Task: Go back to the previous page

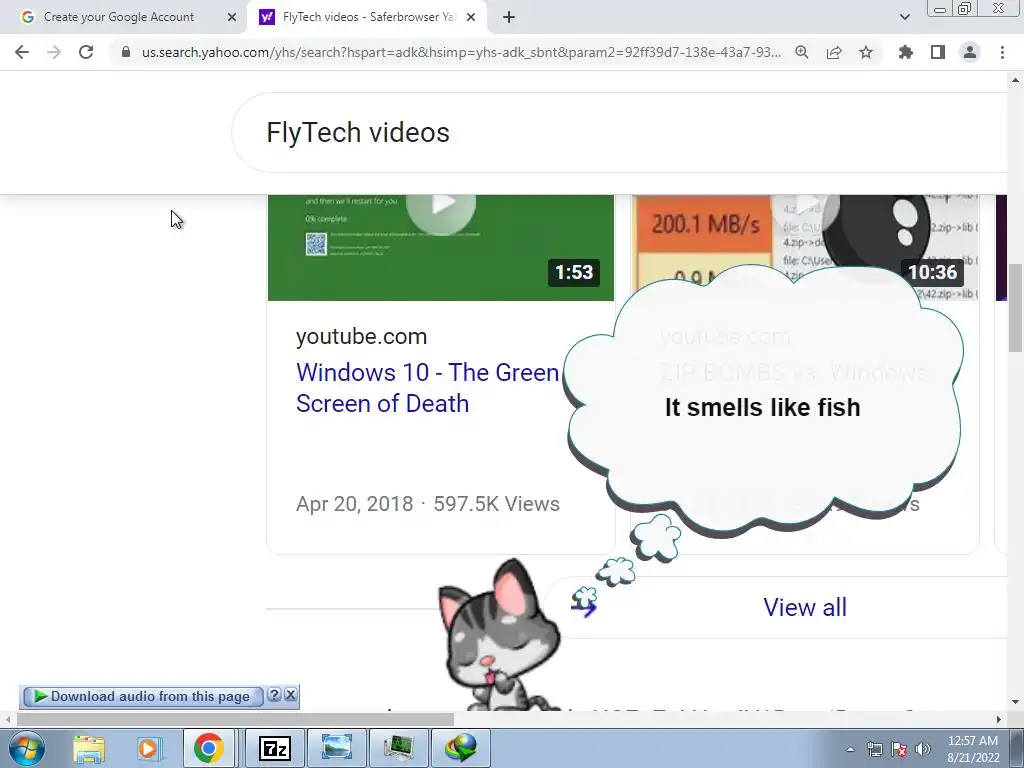Action: click(22, 52)
